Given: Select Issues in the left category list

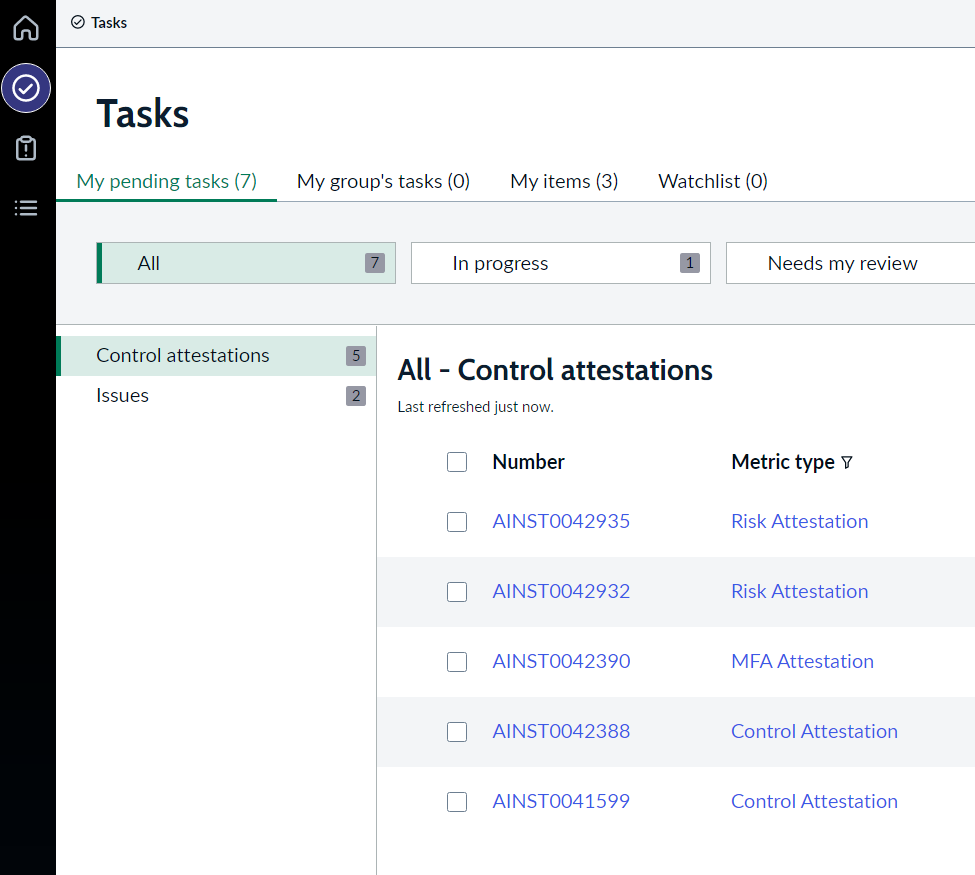Looking at the screenshot, I should 122,395.
